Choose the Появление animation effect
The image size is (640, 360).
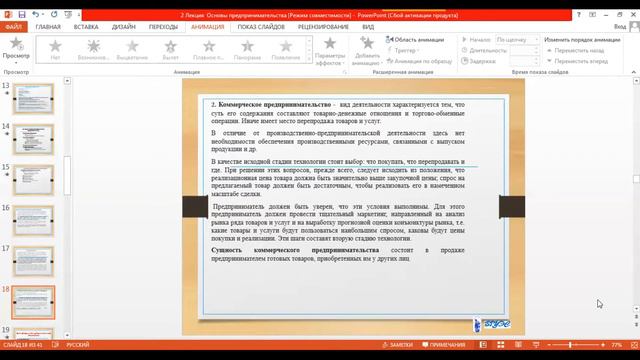(x=286, y=50)
